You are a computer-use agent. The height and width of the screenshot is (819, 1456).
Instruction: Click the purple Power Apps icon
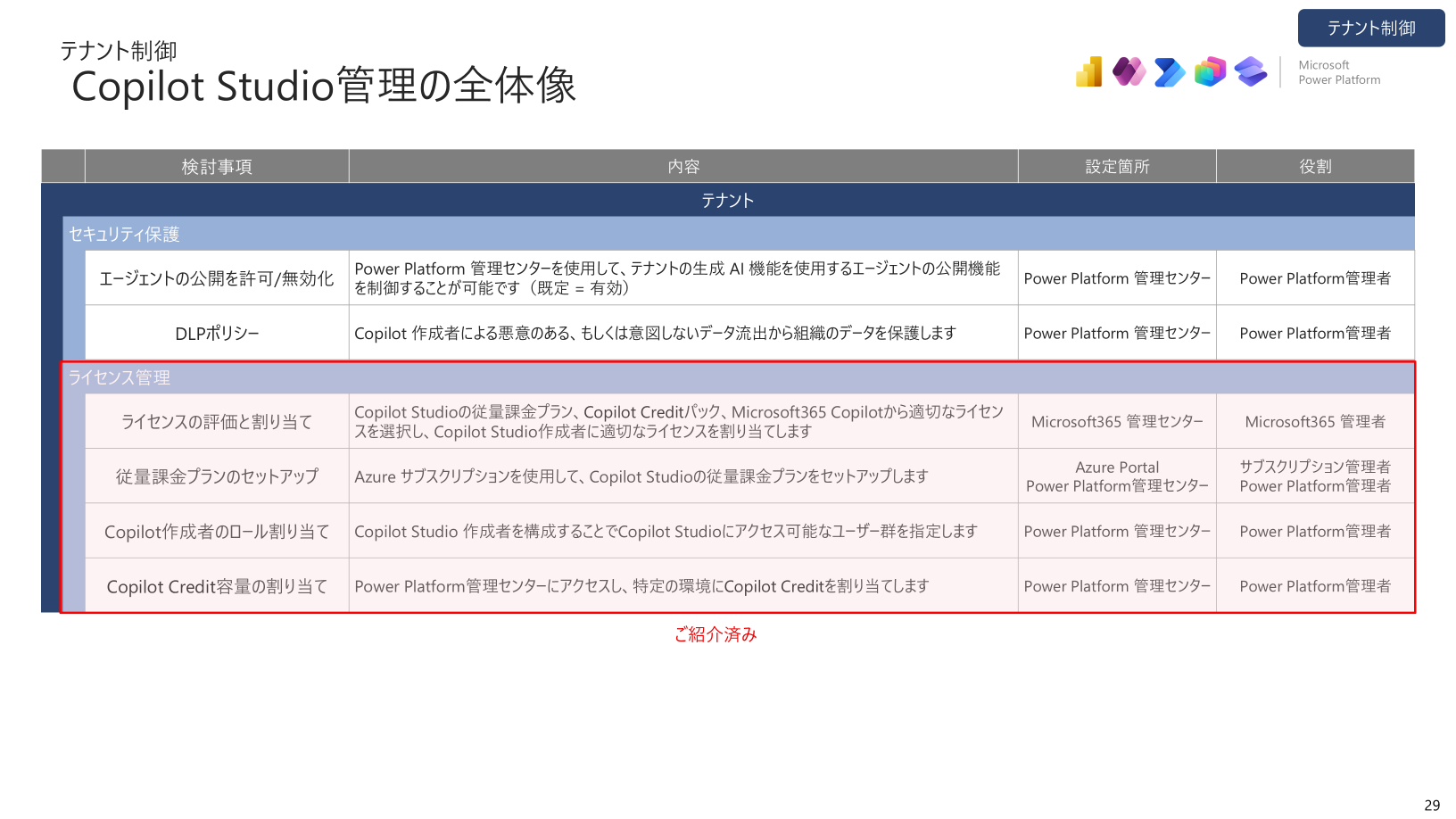pos(1129,71)
